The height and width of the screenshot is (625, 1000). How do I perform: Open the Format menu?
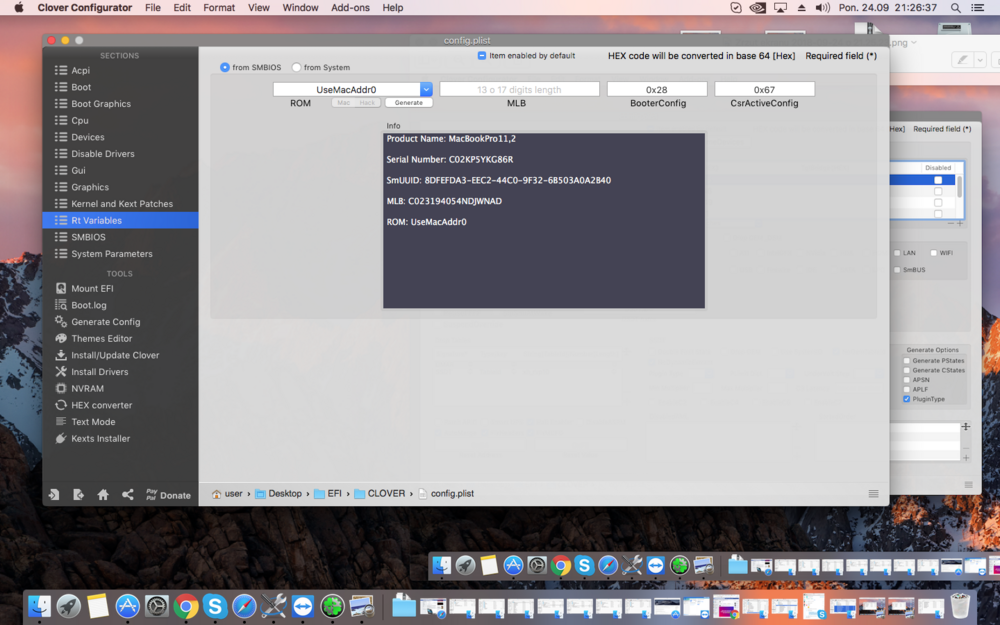[219, 8]
